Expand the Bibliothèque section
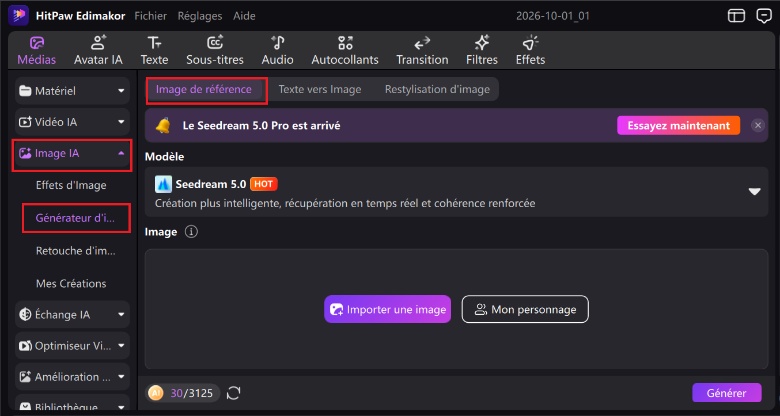This screenshot has width=780, height=416. (72, 405)
